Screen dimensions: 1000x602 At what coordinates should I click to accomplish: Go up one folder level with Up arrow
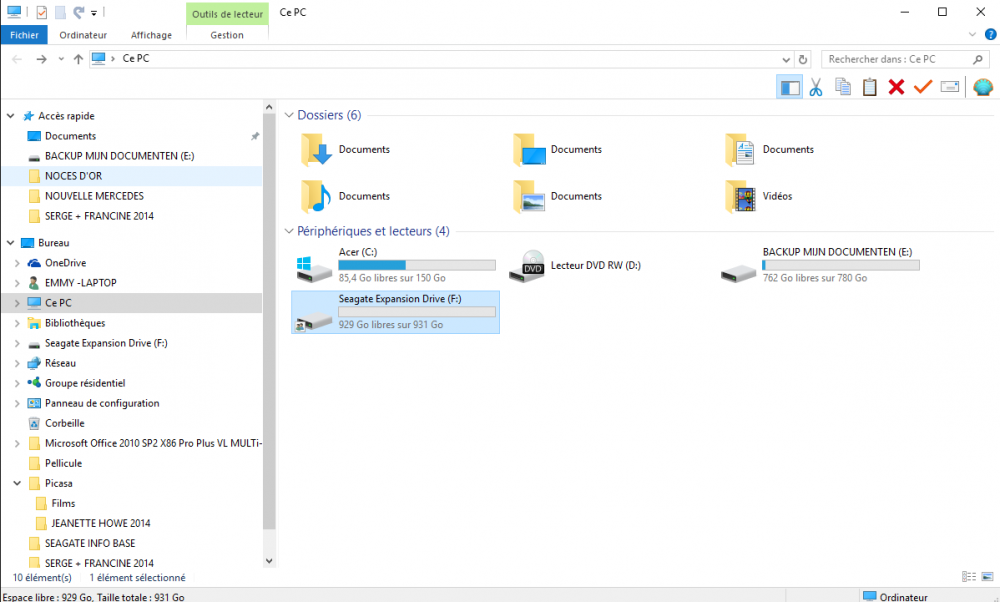click(78, 60)
